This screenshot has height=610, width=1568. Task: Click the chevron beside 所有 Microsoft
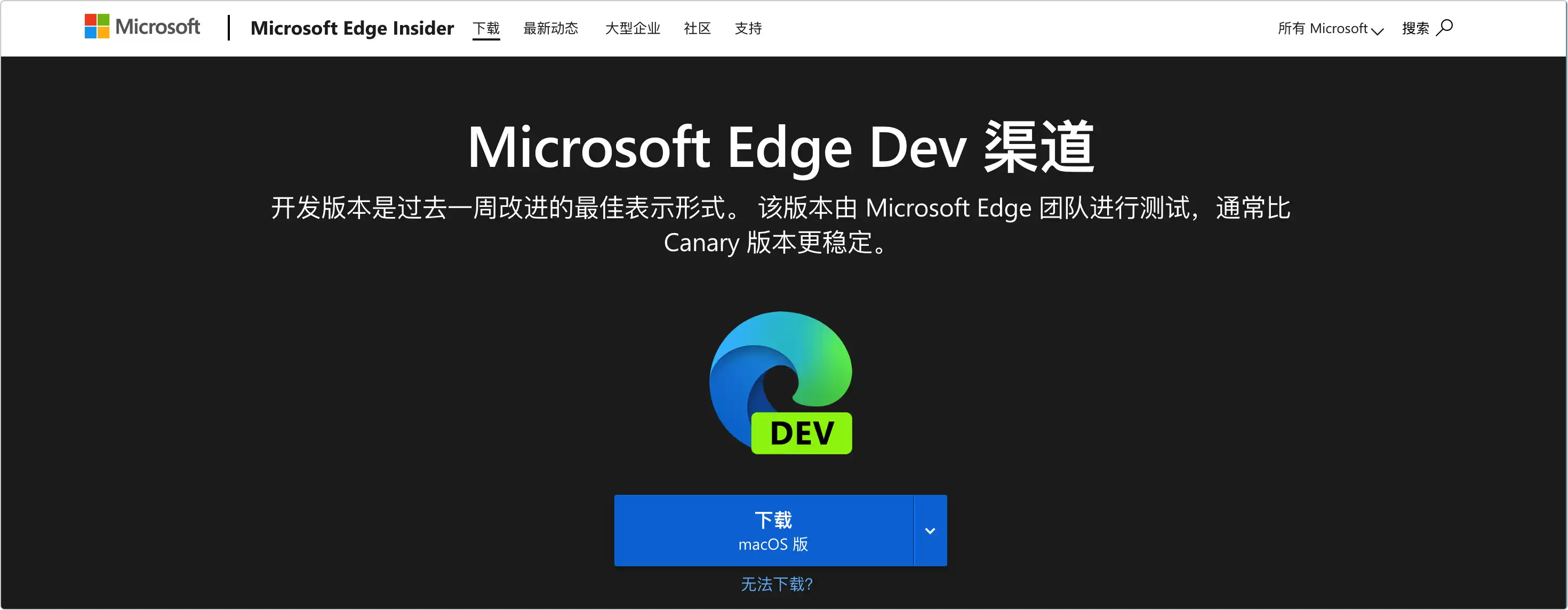1377,30
